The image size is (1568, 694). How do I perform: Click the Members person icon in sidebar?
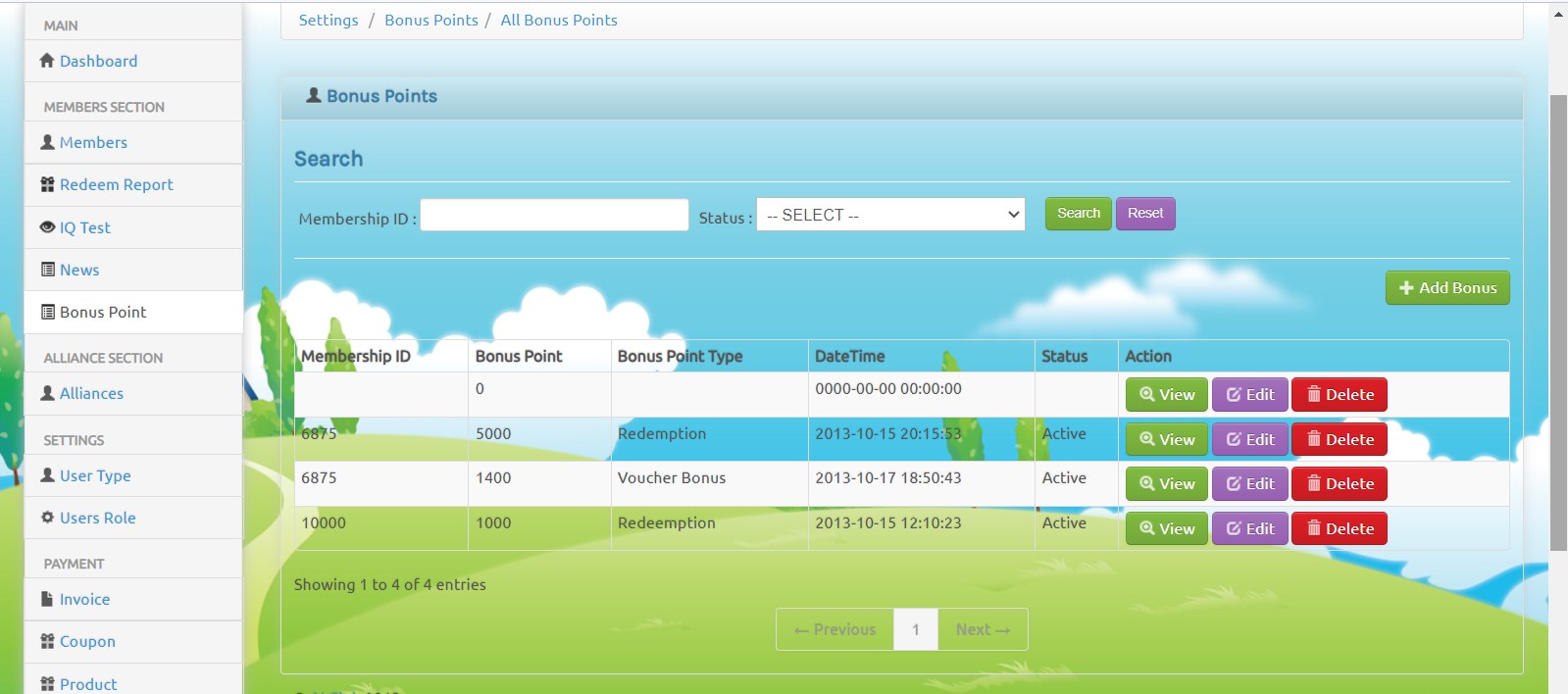(47, 142)
